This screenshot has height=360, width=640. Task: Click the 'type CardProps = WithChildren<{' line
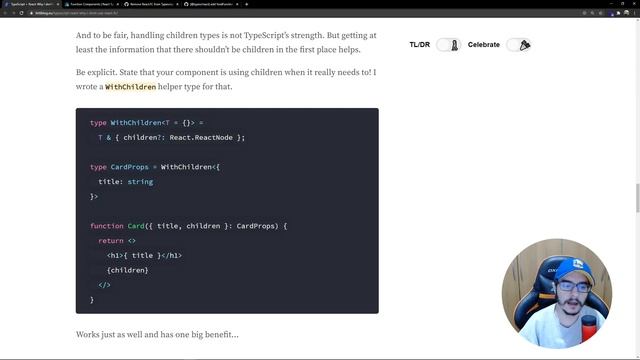[155, 167]
